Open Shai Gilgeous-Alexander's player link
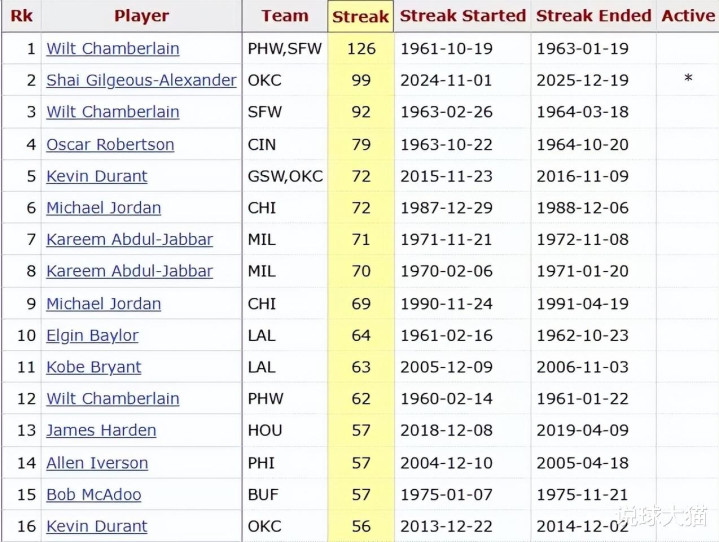The width and height of the screenshot is (719, 542). (141, 80)
